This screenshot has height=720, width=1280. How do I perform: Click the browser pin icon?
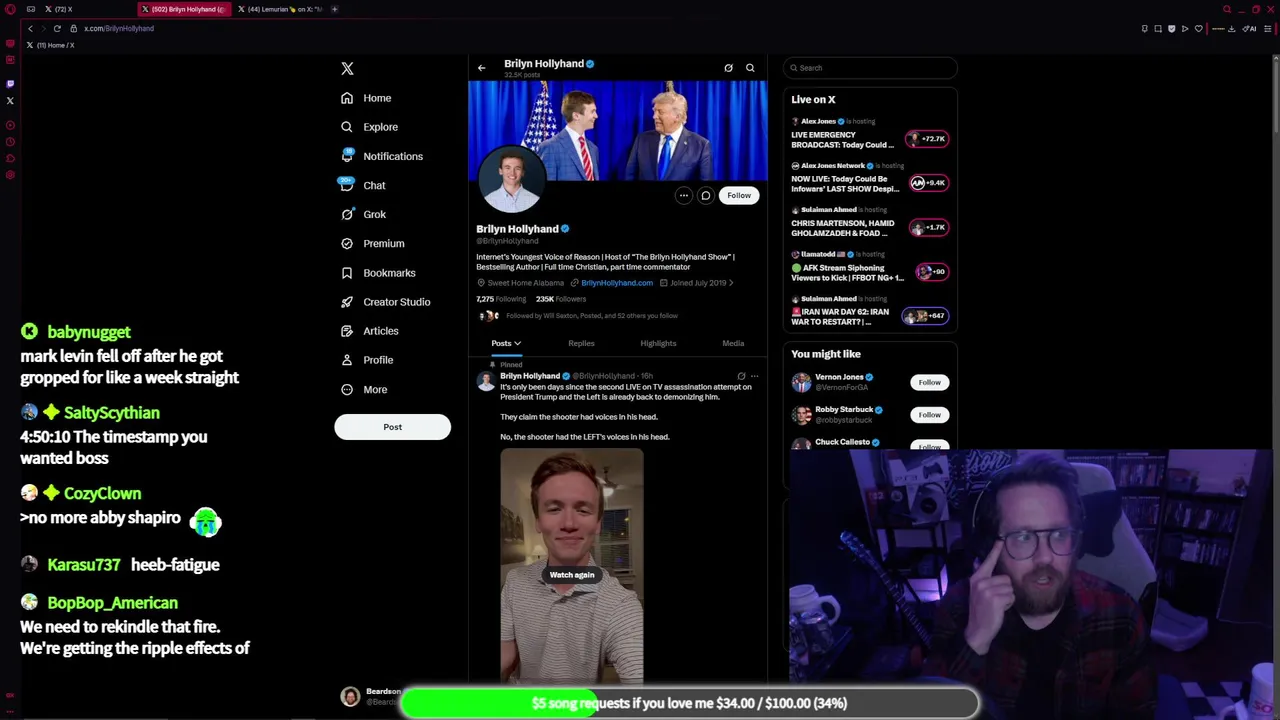pos(1145,29)
